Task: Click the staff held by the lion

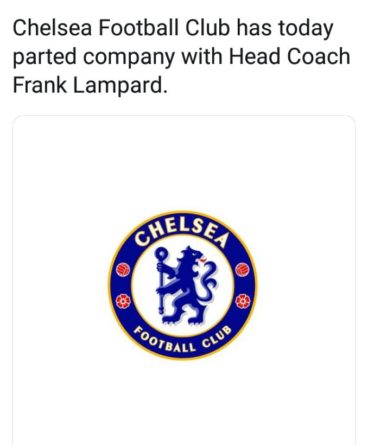Action: point(161,281)
